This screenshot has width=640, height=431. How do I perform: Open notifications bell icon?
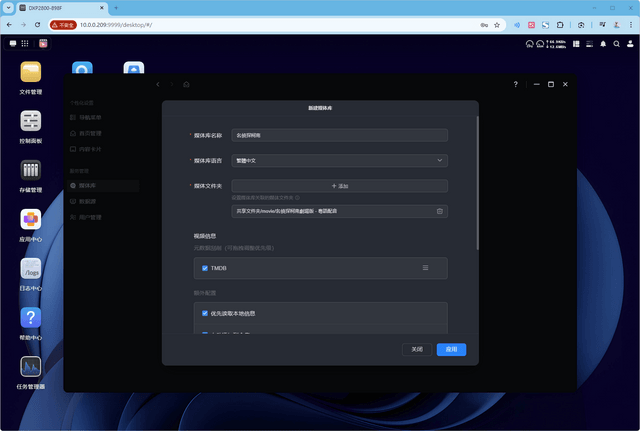603,44
